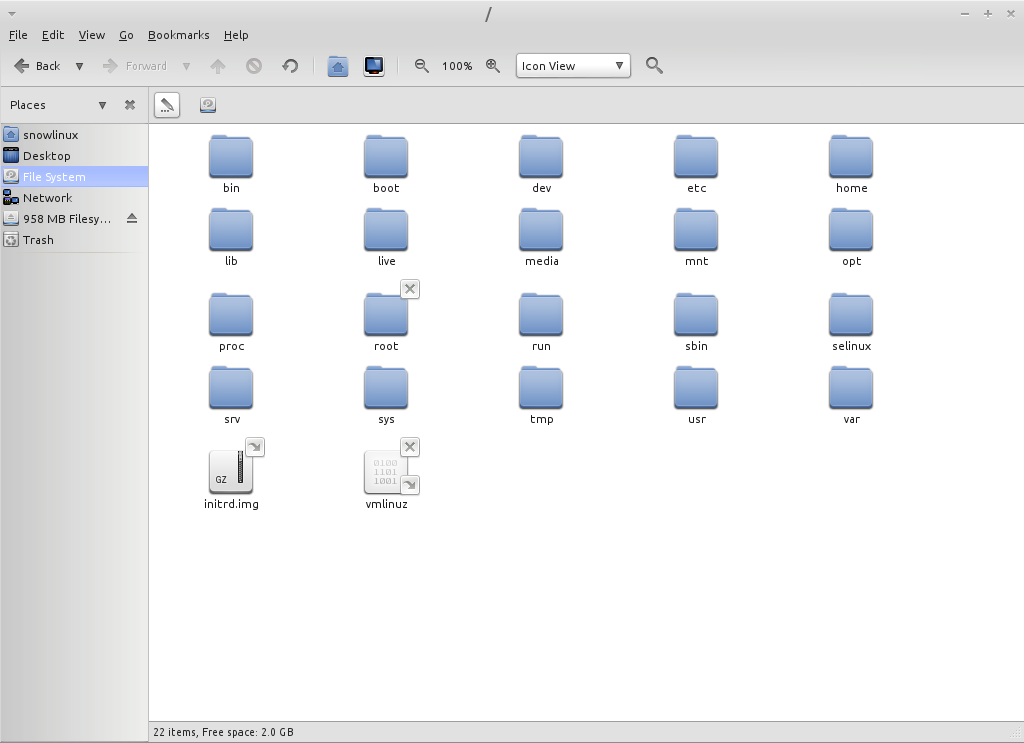Expand the Back history dropdown arrow
This screenshot has width=1024, height=743.
[80, 66]
